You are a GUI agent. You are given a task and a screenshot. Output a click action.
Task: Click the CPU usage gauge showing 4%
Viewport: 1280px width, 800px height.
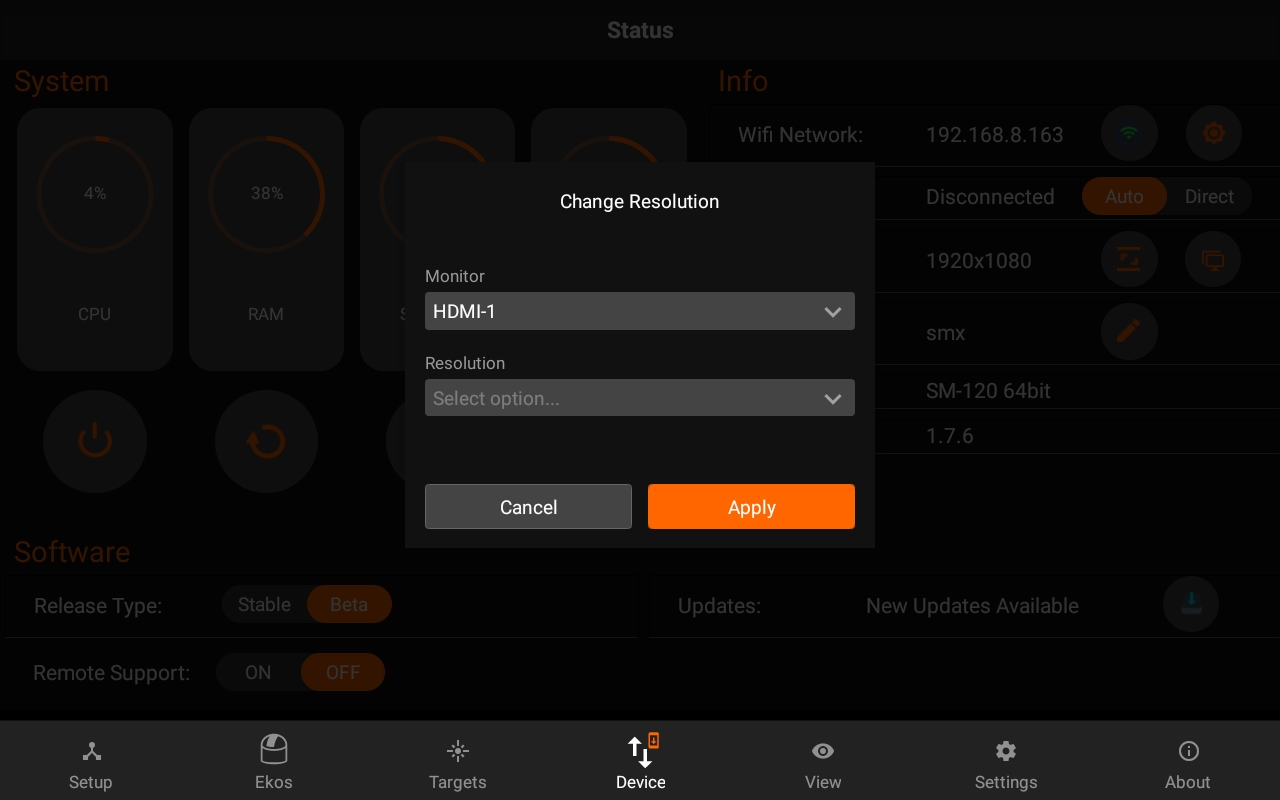pos(95,194)
